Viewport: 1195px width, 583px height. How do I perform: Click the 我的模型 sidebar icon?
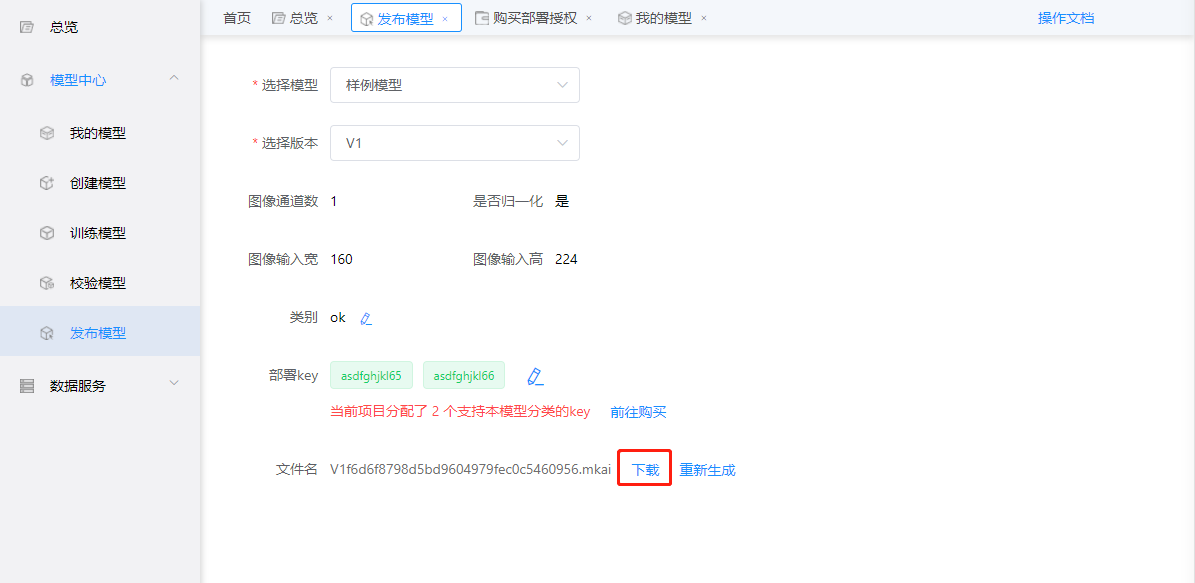coord(47,133)
